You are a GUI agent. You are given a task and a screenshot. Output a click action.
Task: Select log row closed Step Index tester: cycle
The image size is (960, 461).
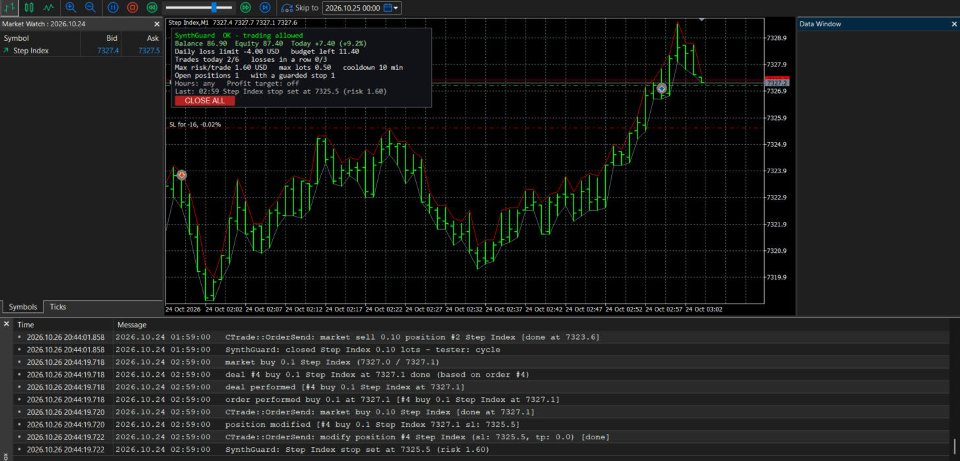click(x=482, y=350)
